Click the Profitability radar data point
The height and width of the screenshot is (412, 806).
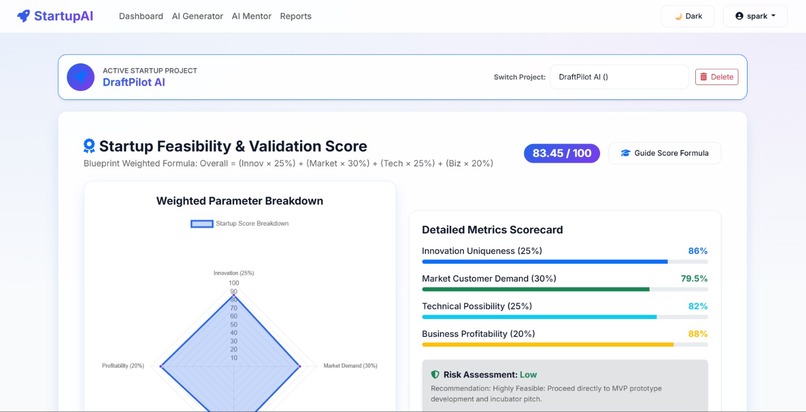point(161,366)
